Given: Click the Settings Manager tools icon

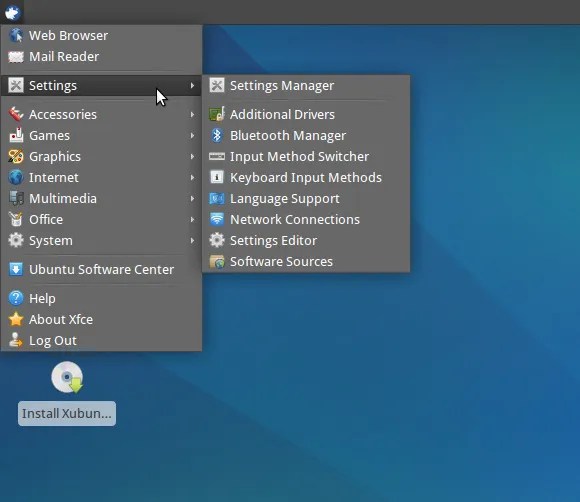Looking at the screenshot, I should pyautogui.click(x=217, y=85).
